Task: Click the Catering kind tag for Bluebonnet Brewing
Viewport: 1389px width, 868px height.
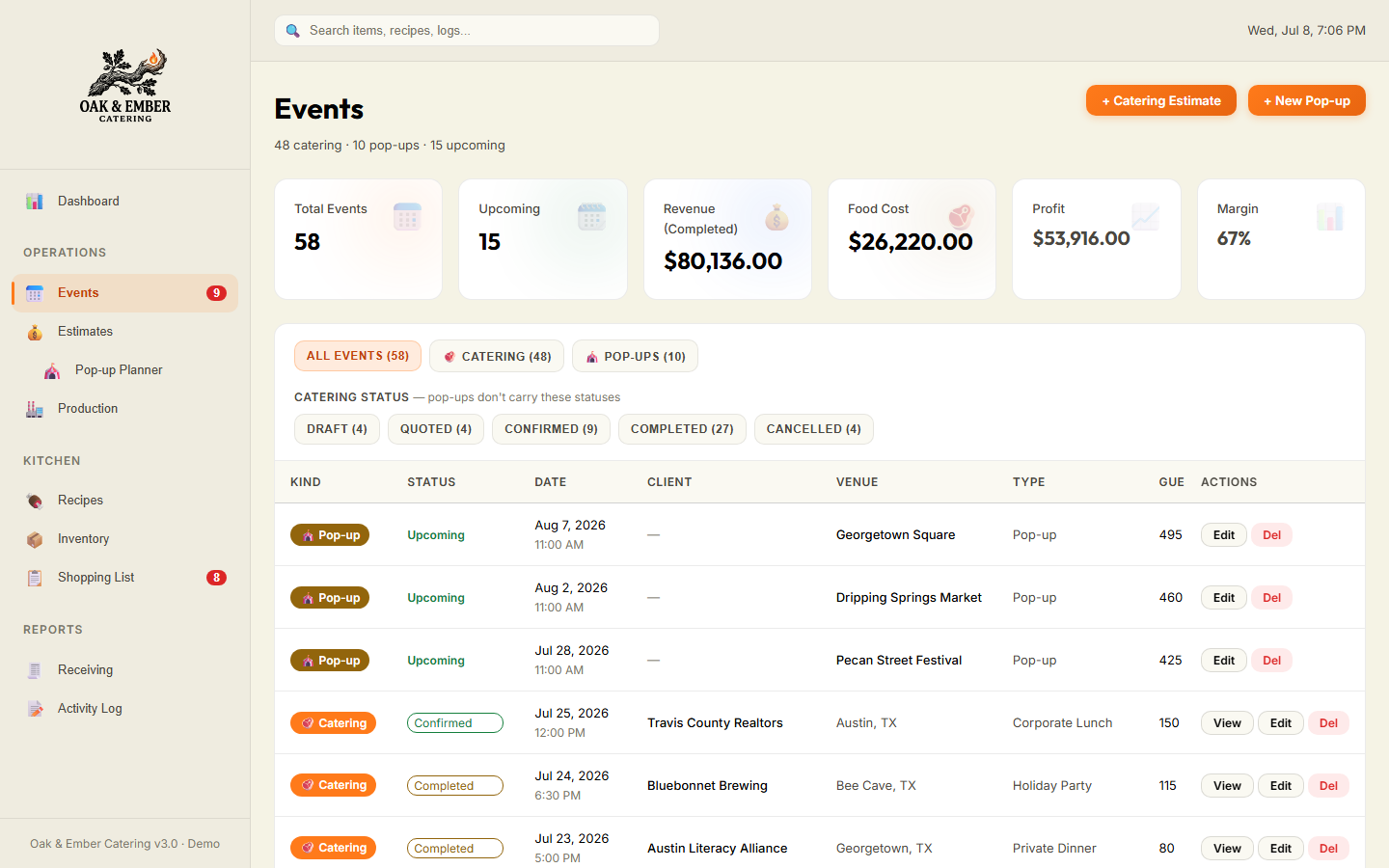Action: click(x=333, y=785)
